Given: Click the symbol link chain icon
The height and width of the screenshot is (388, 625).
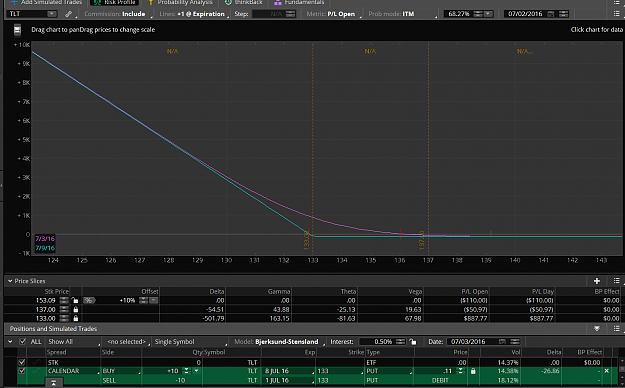Looking at the screenshot, I should click(68, 14).
